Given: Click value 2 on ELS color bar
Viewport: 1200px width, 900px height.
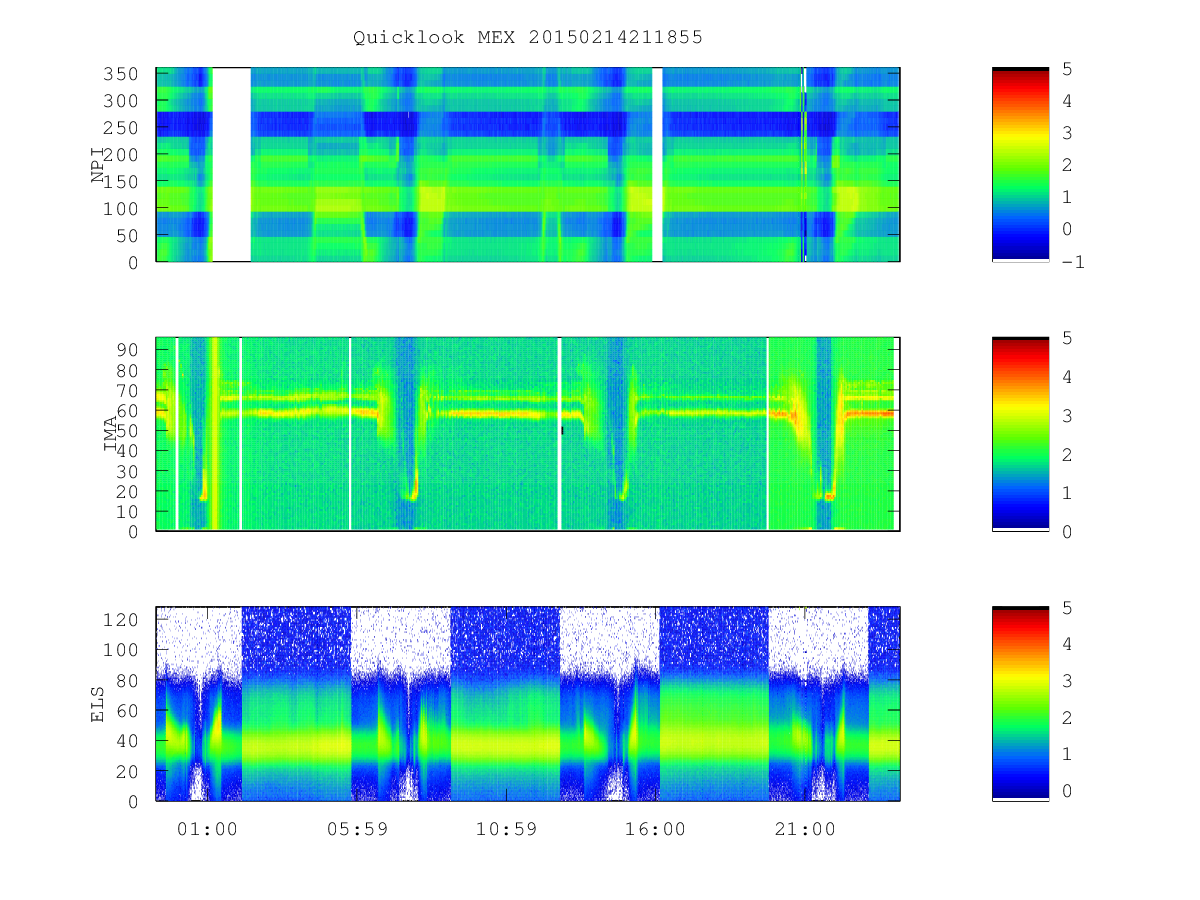Looking at the screenshot, I should [1067, 717].
